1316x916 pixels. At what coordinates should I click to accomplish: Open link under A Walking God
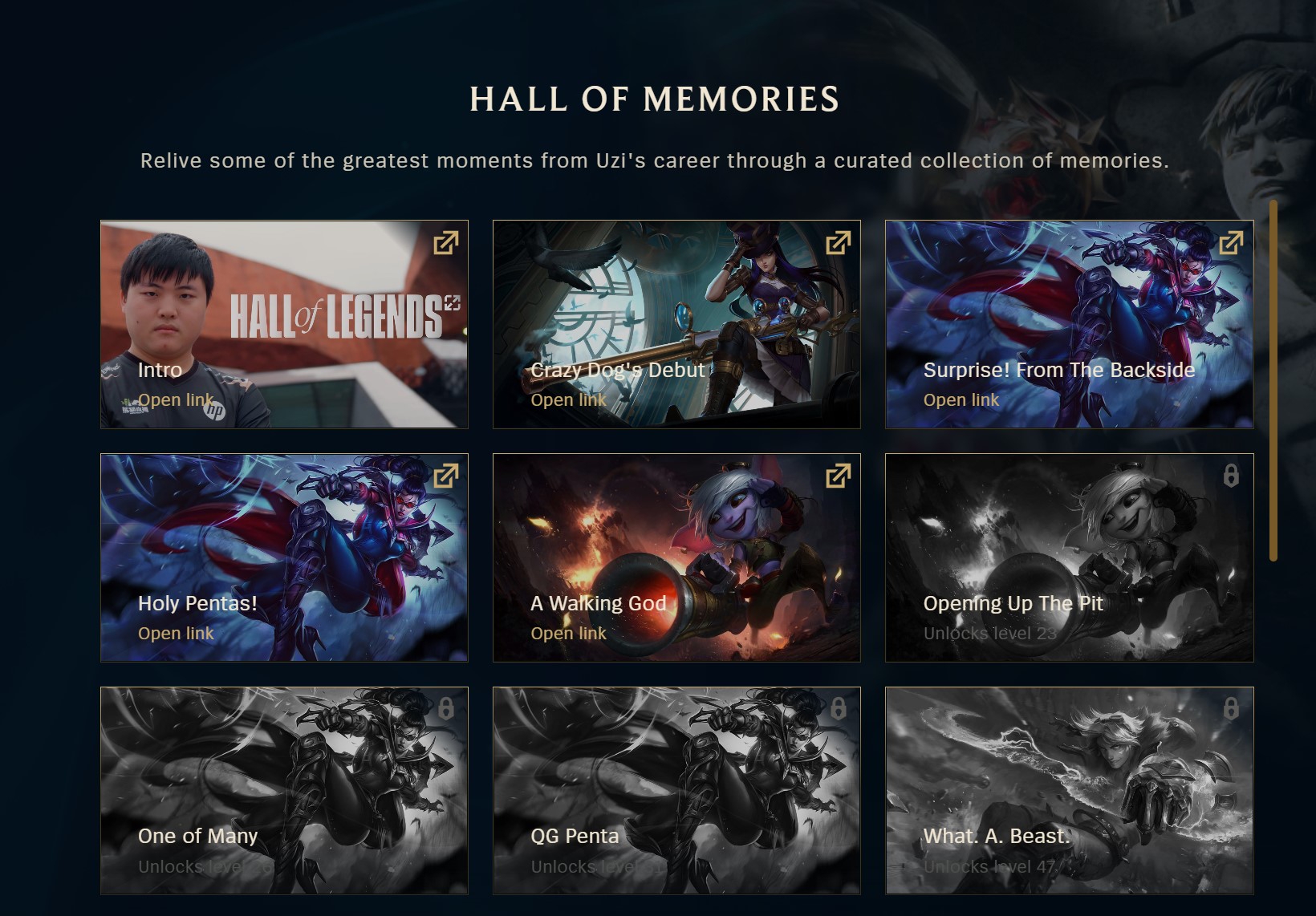click(568, 634)
